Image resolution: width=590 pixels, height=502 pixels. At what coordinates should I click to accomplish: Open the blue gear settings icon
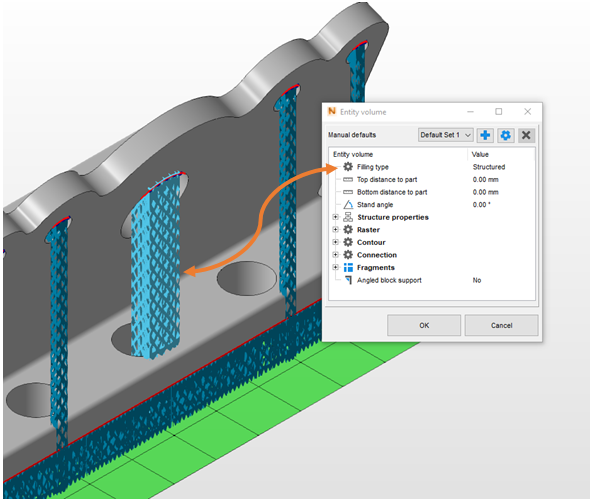[x=505, y=135]
